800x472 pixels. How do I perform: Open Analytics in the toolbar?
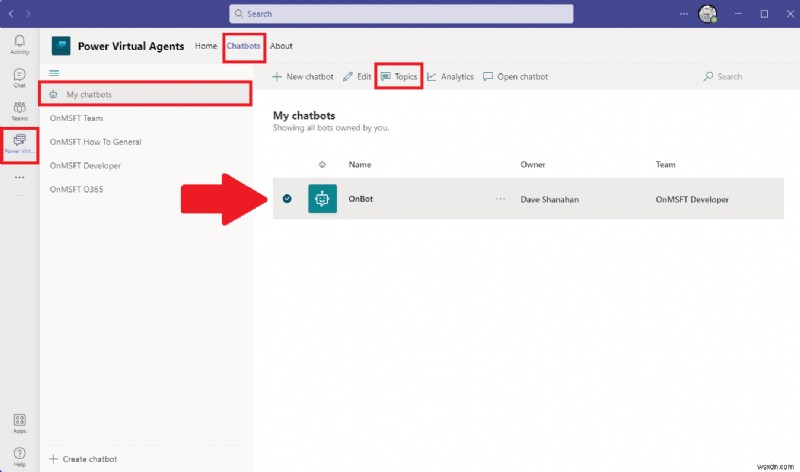click(451, 77)
